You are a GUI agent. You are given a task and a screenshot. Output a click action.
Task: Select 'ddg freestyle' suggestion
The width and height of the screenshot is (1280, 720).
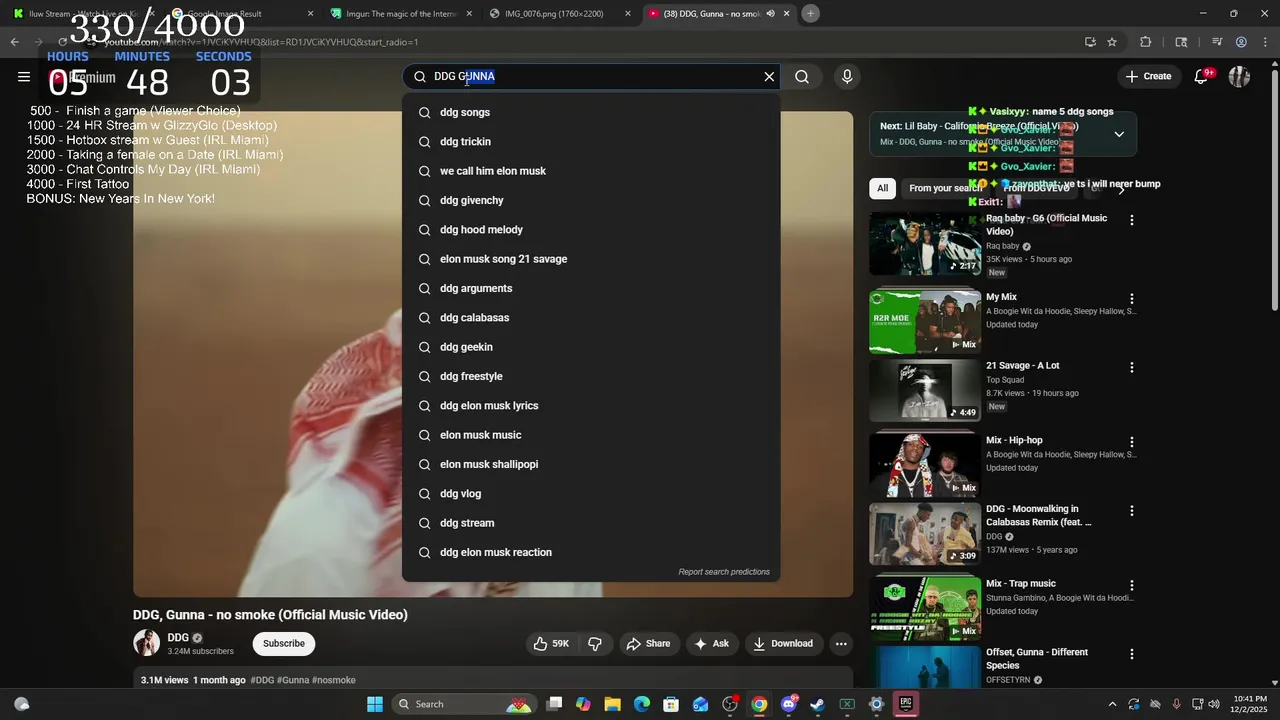pos(591,376)
